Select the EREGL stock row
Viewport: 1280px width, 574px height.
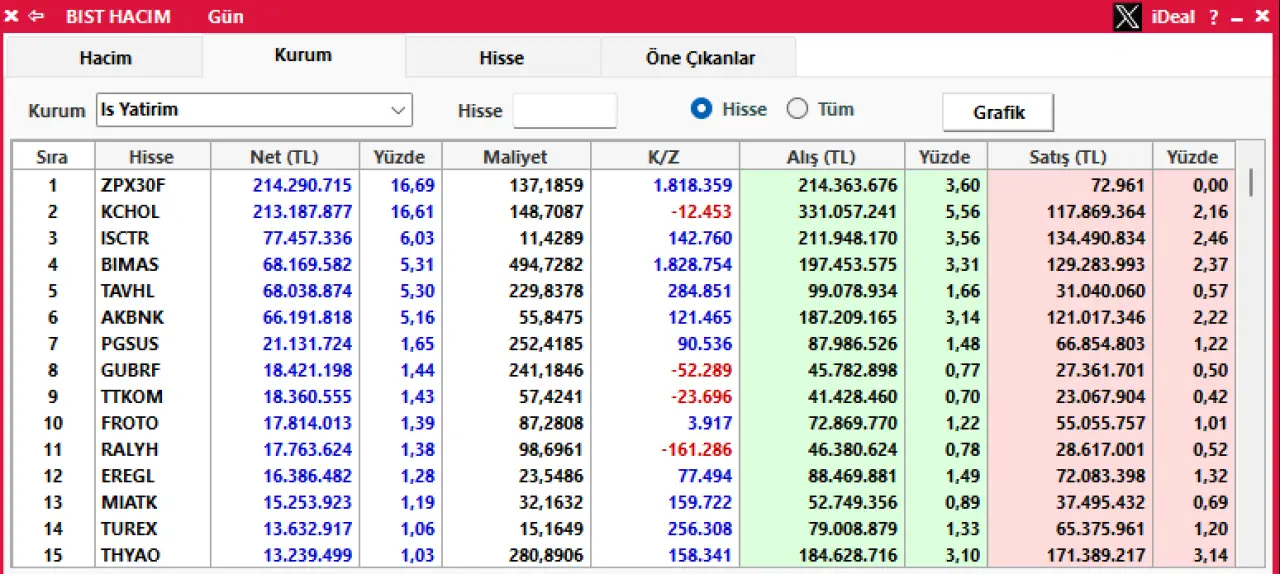623,476
